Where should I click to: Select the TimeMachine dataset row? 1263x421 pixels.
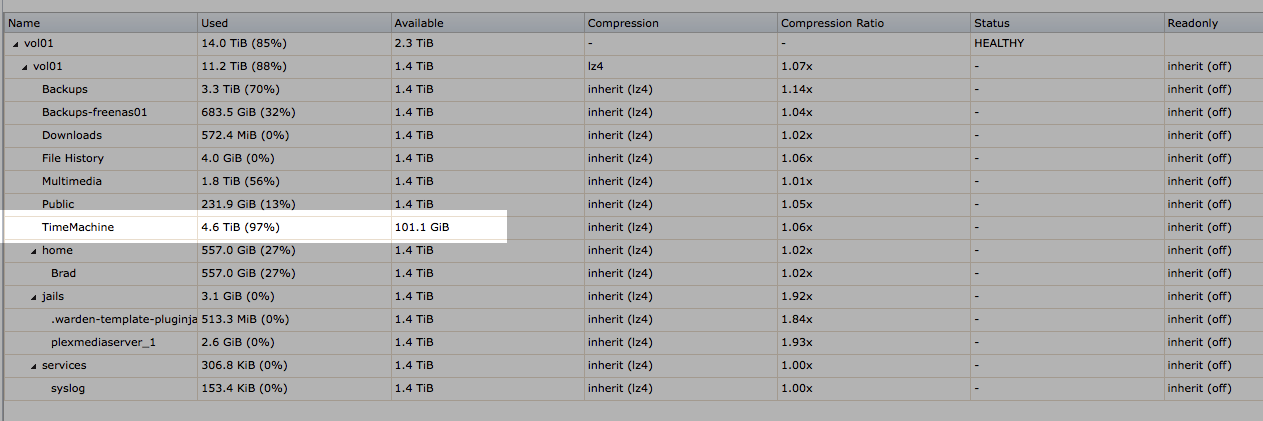(631, 227)
